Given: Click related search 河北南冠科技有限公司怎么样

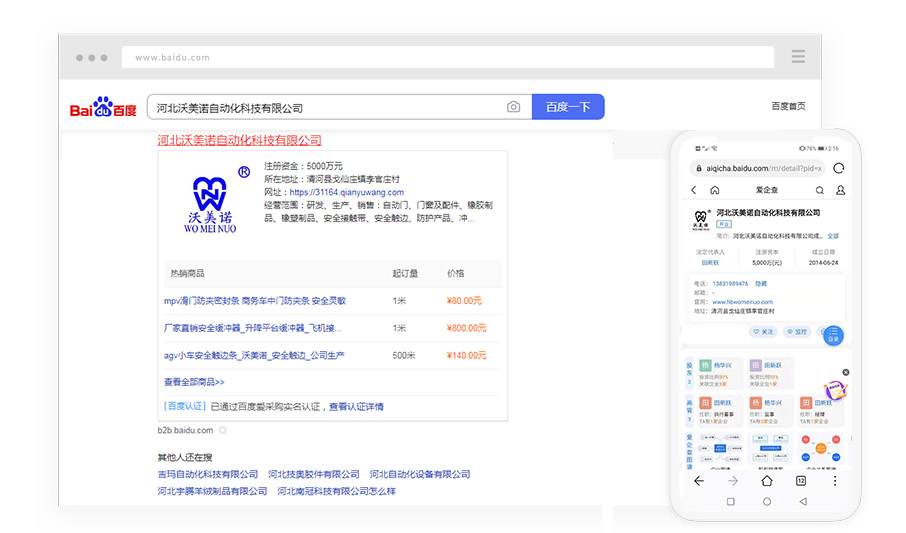Looking at the screenshot, I should pyautogui.click(x=336, y=491).
